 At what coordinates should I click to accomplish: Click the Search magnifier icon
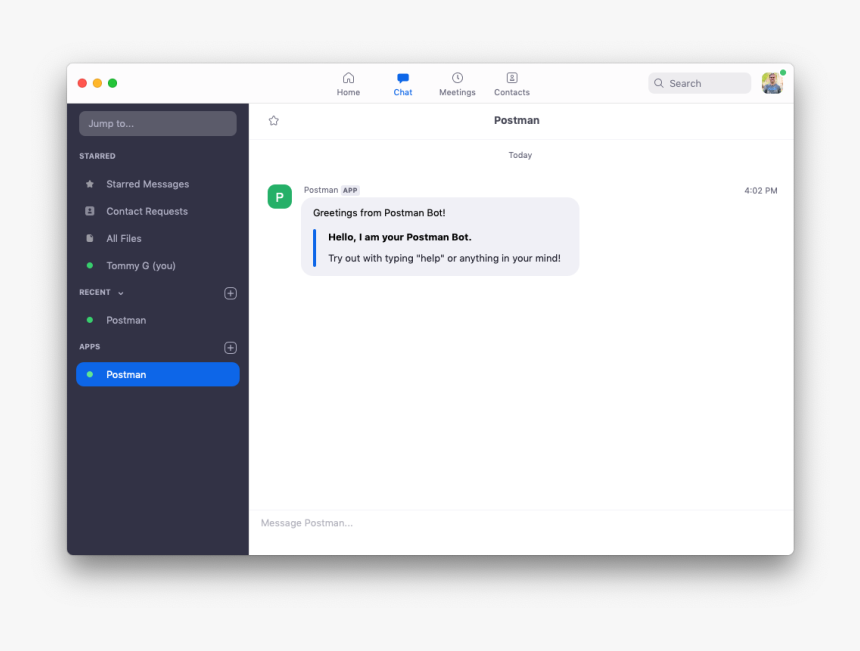[x=659, y=83]
